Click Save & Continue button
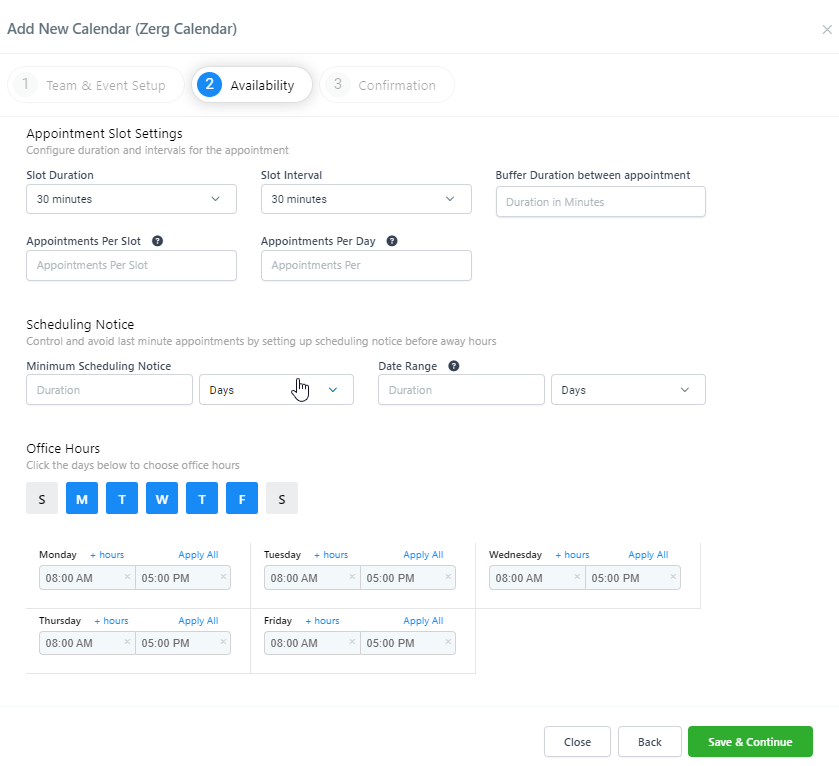Viewport: 839px width, 766px height. click(750, 741)
